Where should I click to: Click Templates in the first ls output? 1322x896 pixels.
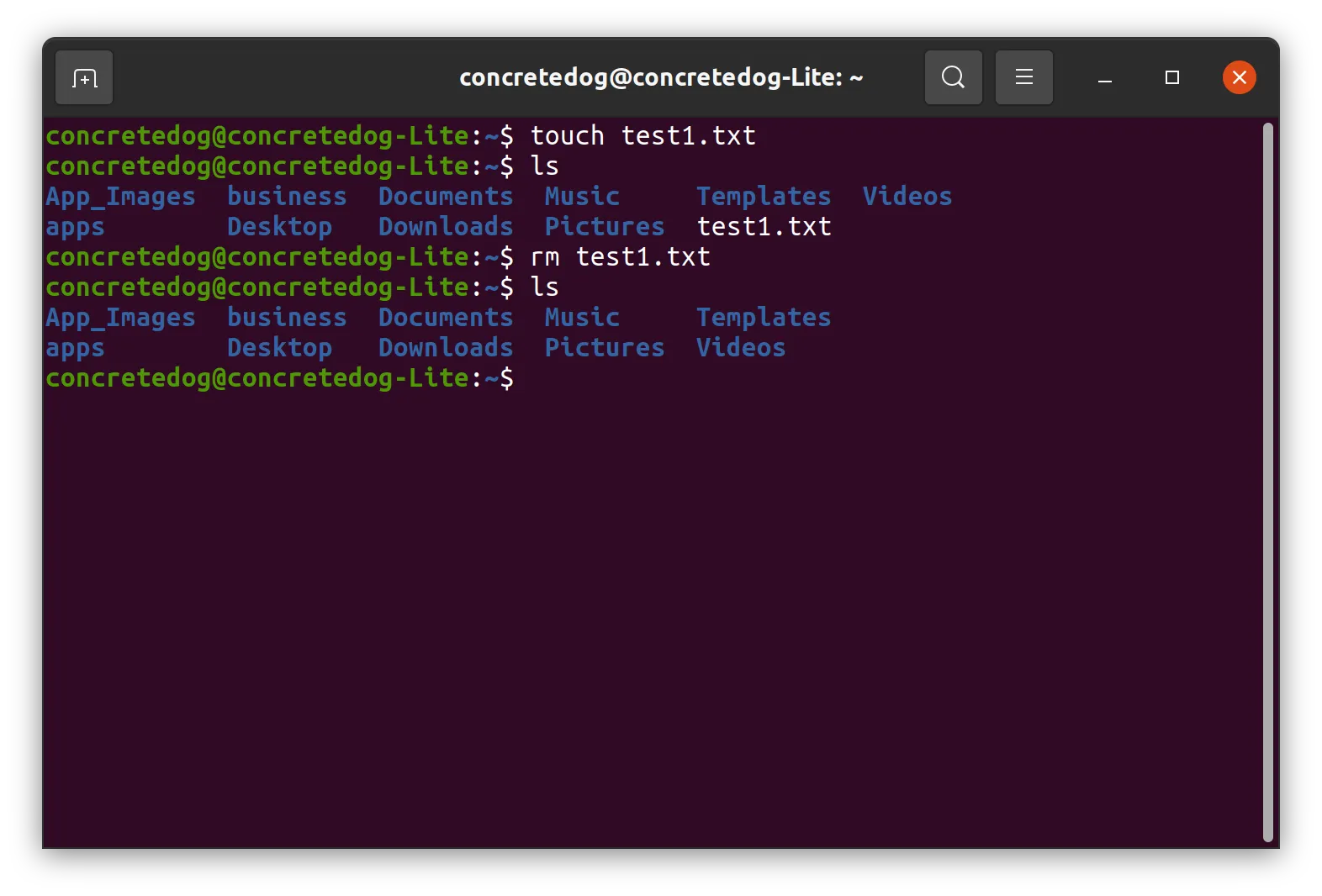click(764, 196)
